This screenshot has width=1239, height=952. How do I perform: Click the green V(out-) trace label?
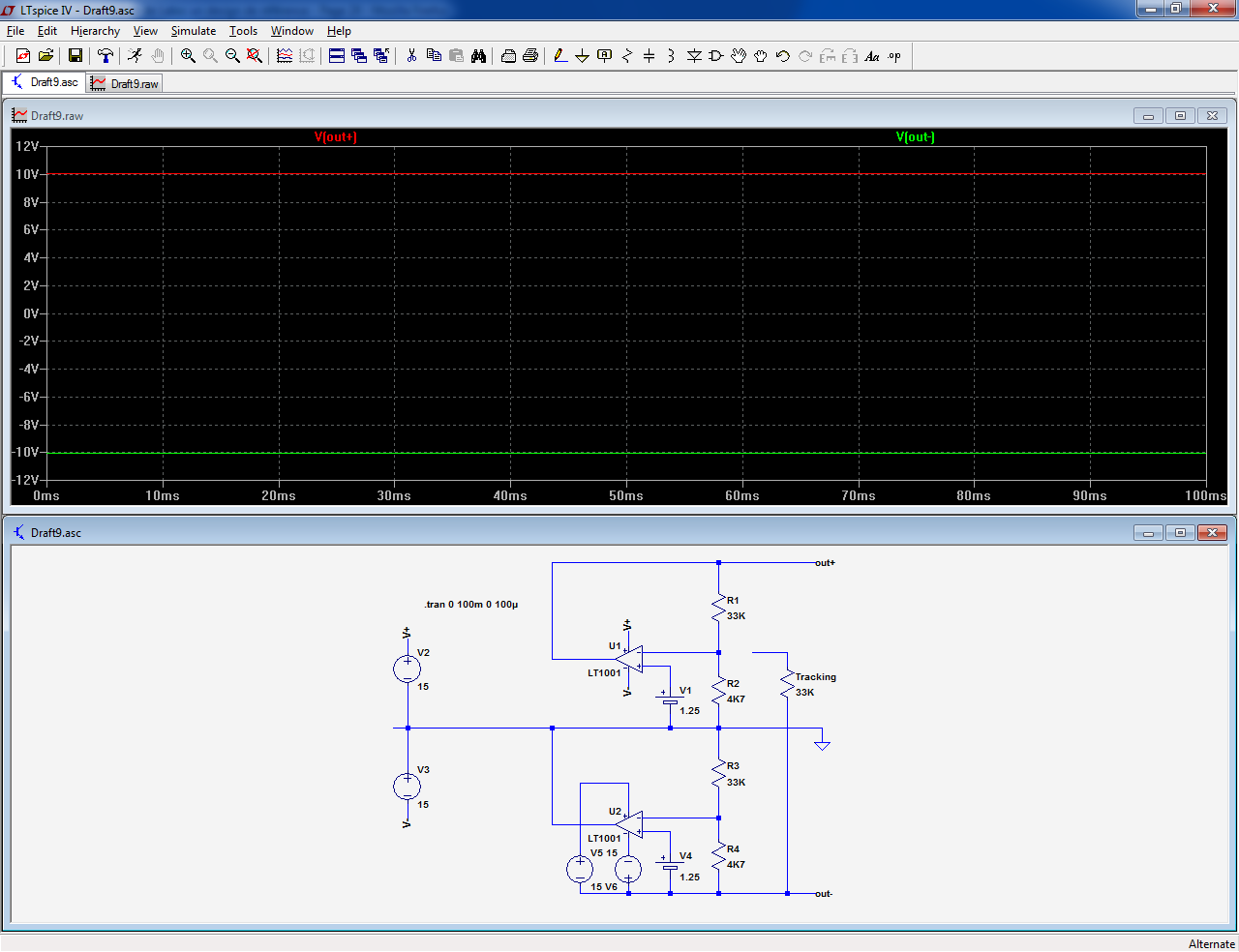915,137
